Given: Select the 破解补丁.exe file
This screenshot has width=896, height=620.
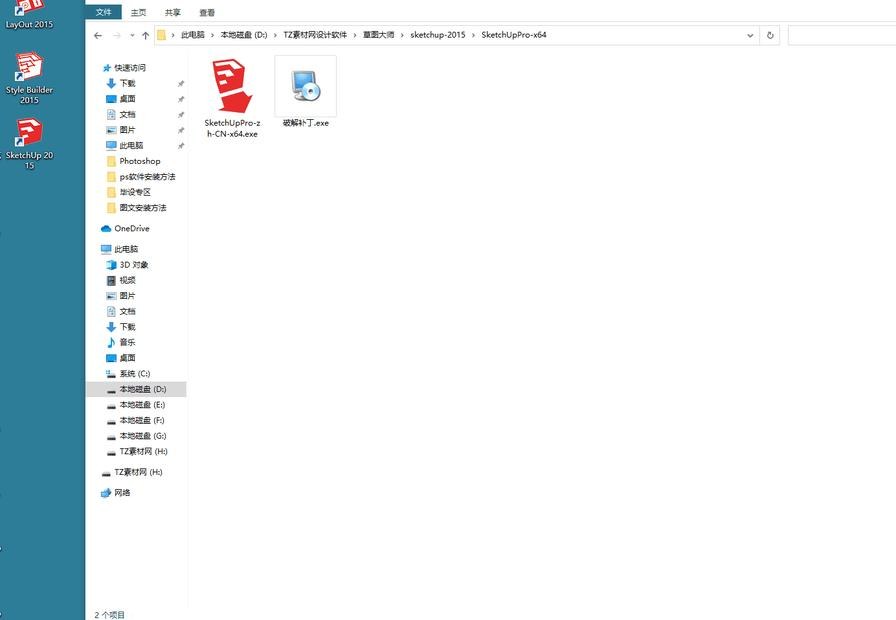Looking at the screenshot, I should [x=306, y=92].
